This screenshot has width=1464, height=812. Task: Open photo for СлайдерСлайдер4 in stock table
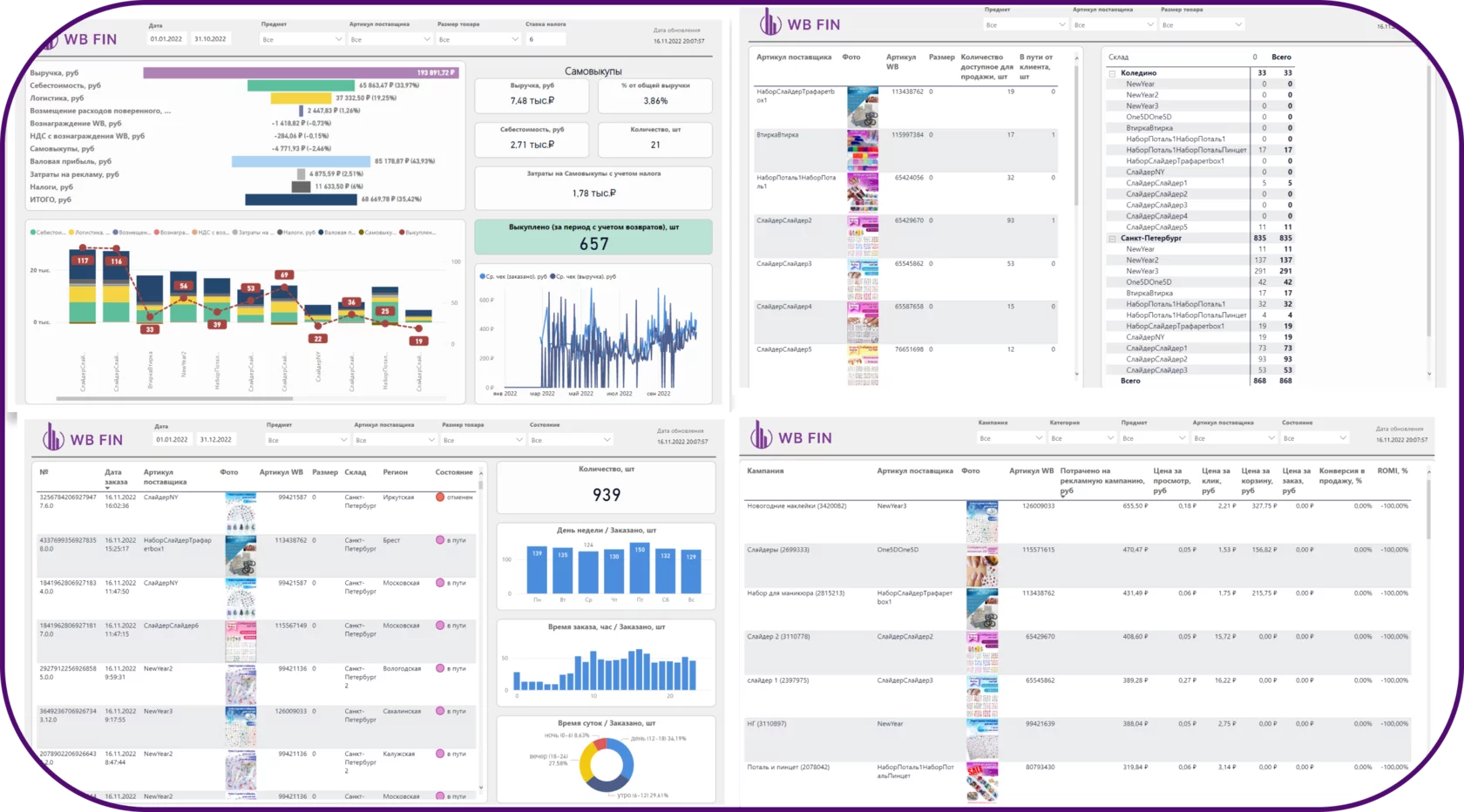click(x=863, y=321)
